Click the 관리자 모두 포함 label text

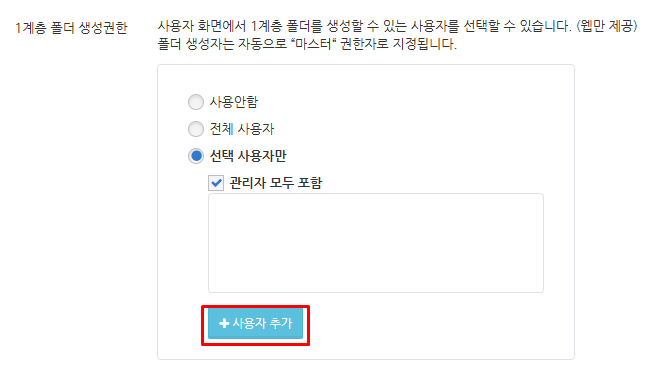coord(276,183)
